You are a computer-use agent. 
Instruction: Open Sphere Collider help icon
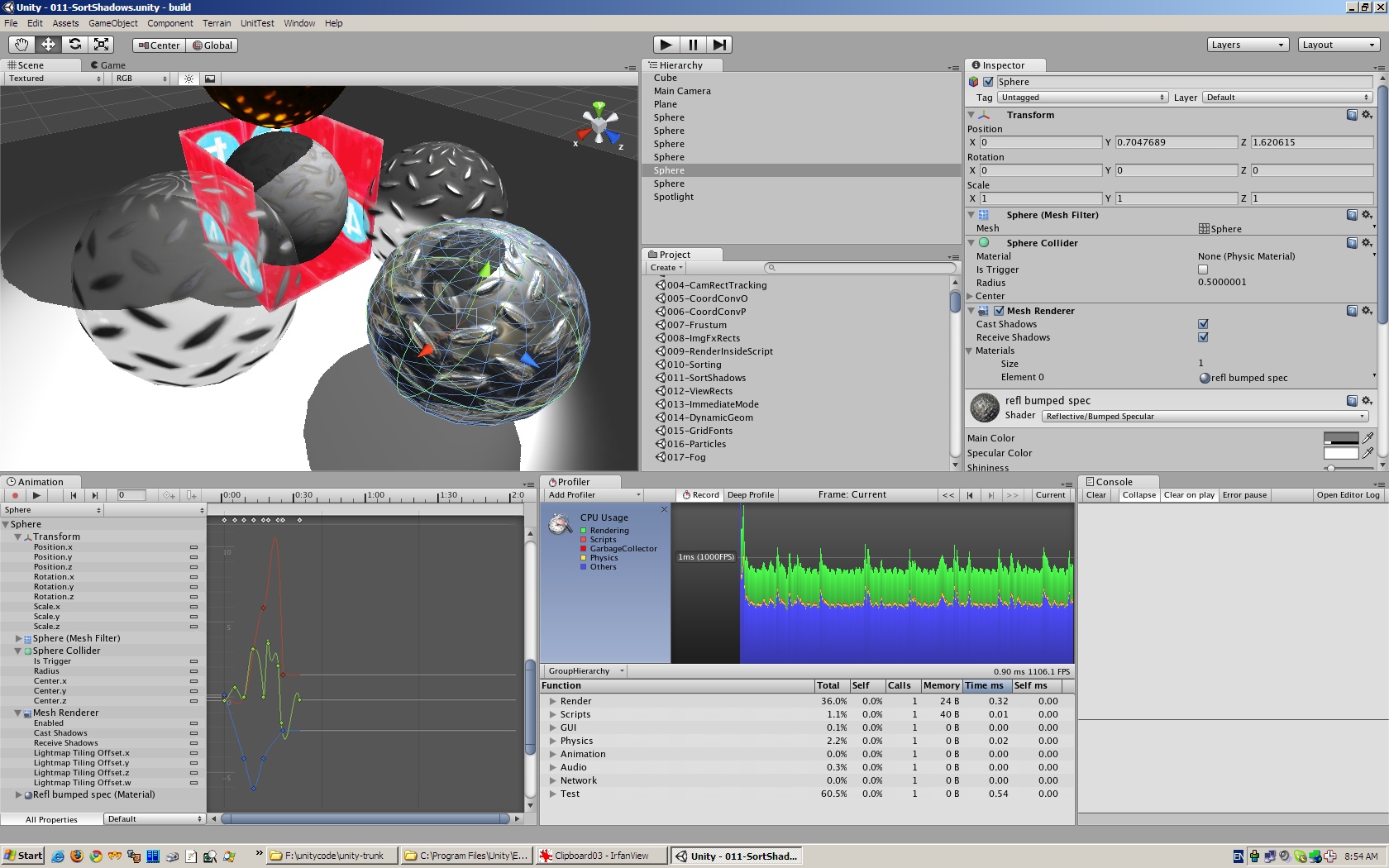pyautogui.click(x=1352, y=243)
